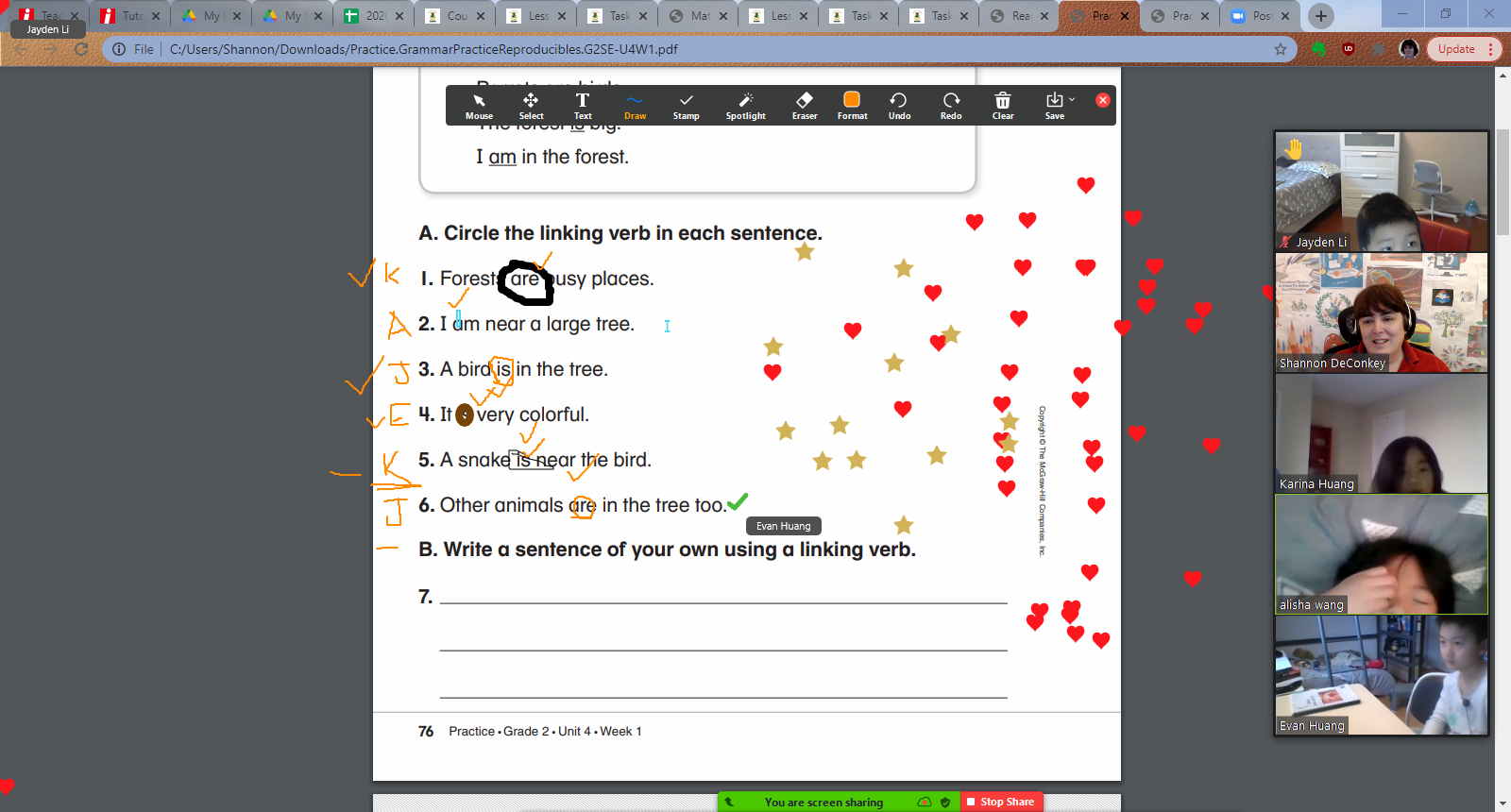Click 'B. Write a sentence of your own' heading
Viewport: 1511px width, 812px height.
[x=667, y=550]
